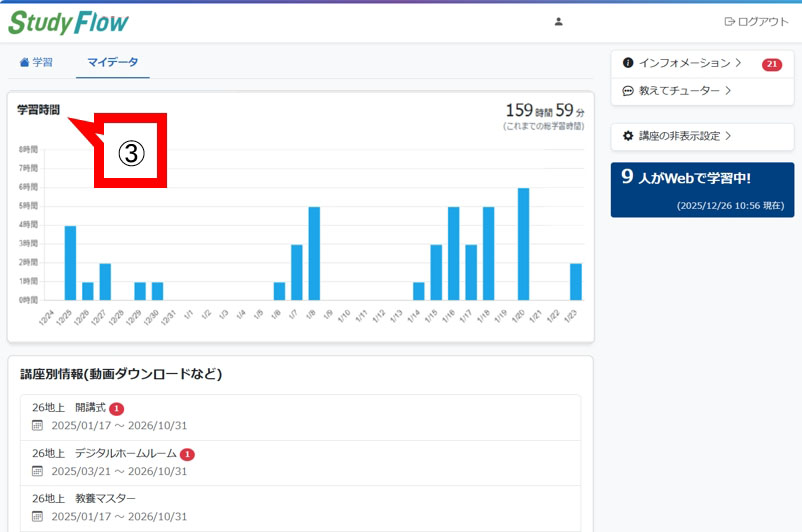Expand the インフォメーション link chevron
The image size is (802, 532).
[738, 63]
